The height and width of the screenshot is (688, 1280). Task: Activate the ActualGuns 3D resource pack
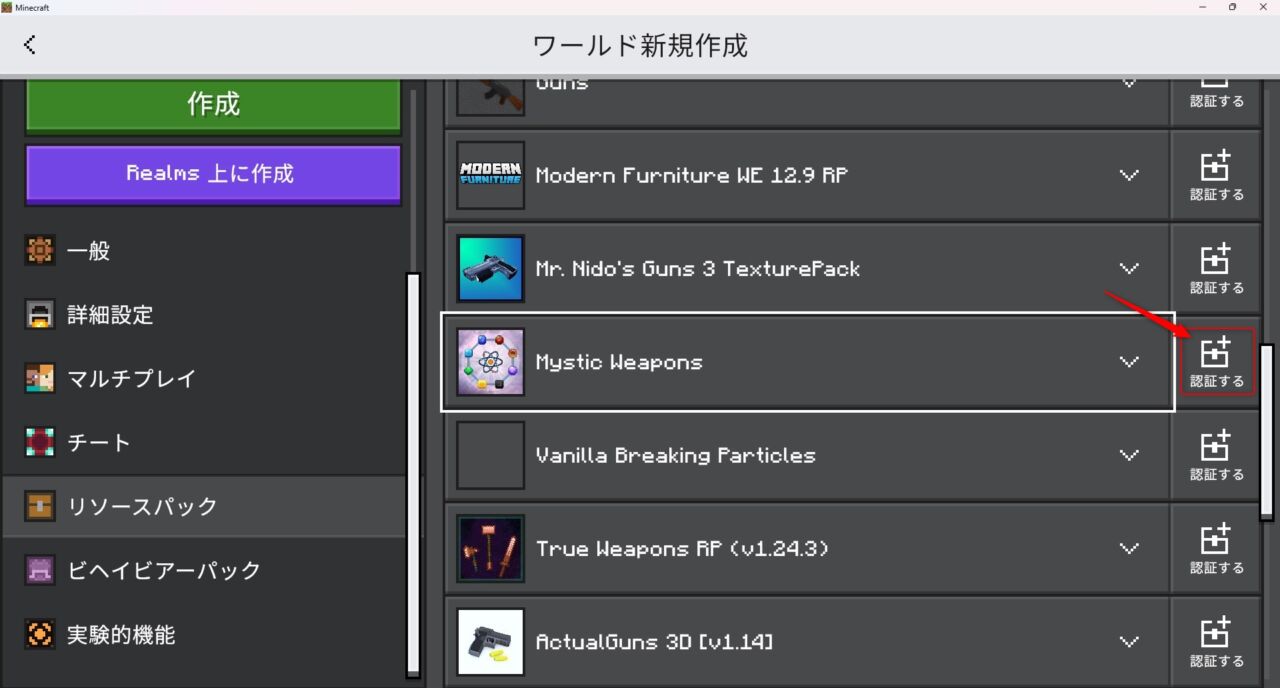coord(1216,640)
